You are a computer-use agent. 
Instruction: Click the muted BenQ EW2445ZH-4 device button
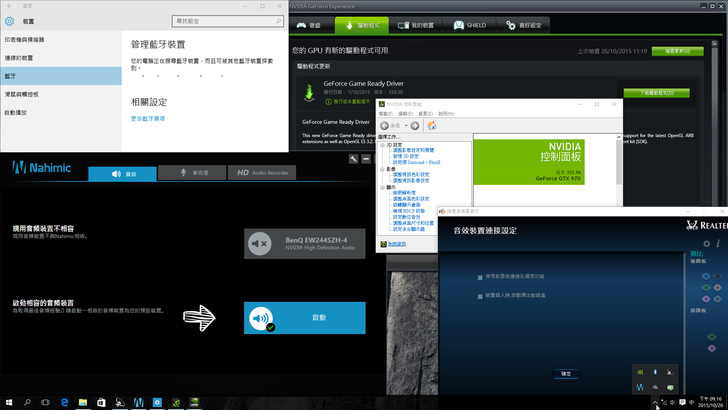[x=305, y=243]
